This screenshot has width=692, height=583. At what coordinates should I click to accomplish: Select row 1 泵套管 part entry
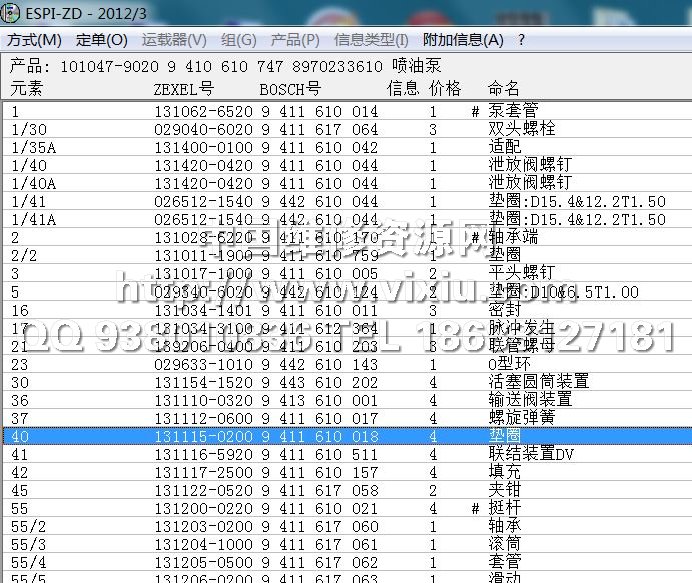click(x=513, y=112)
